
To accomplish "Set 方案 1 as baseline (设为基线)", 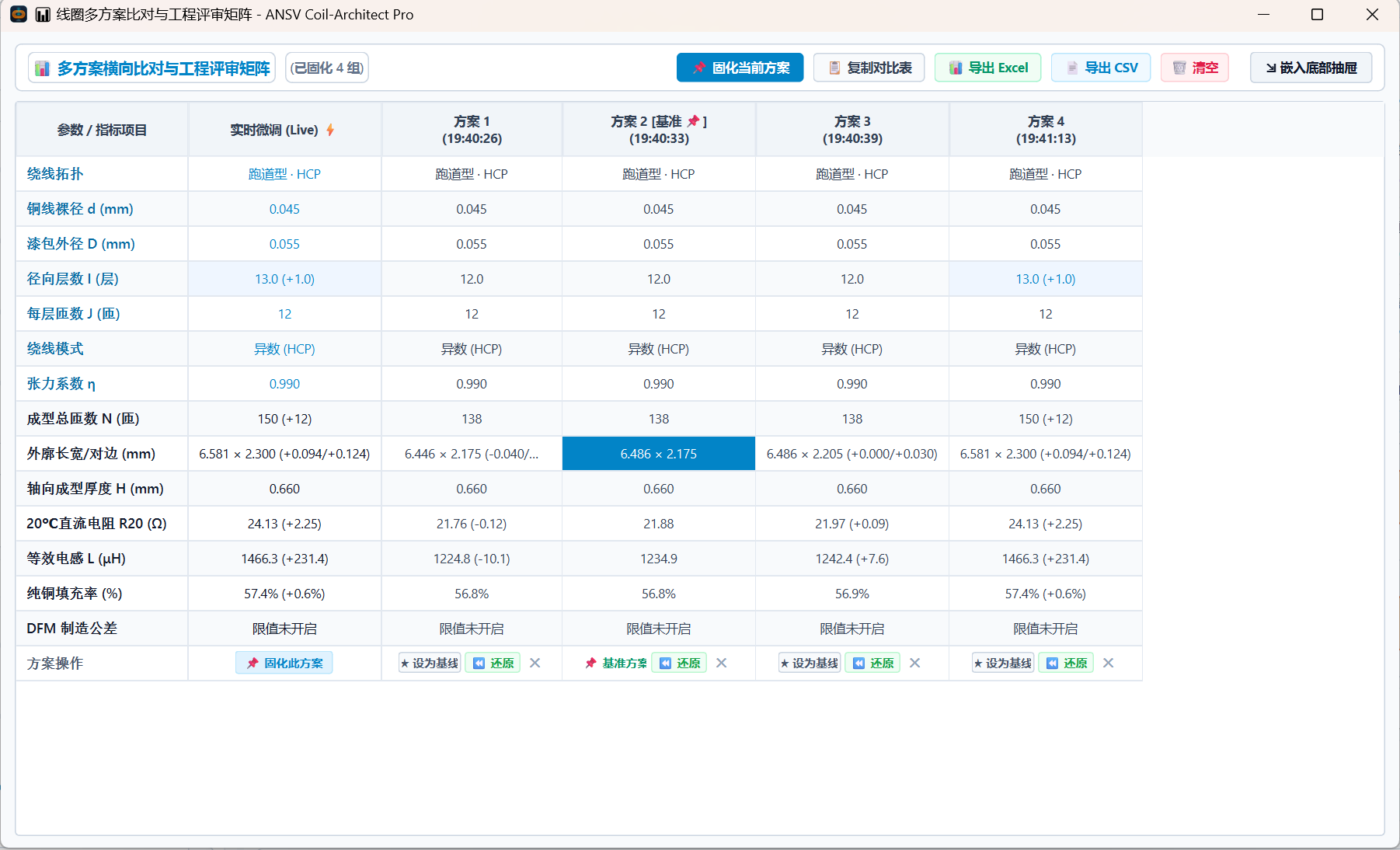I will (x=430, y=663).
